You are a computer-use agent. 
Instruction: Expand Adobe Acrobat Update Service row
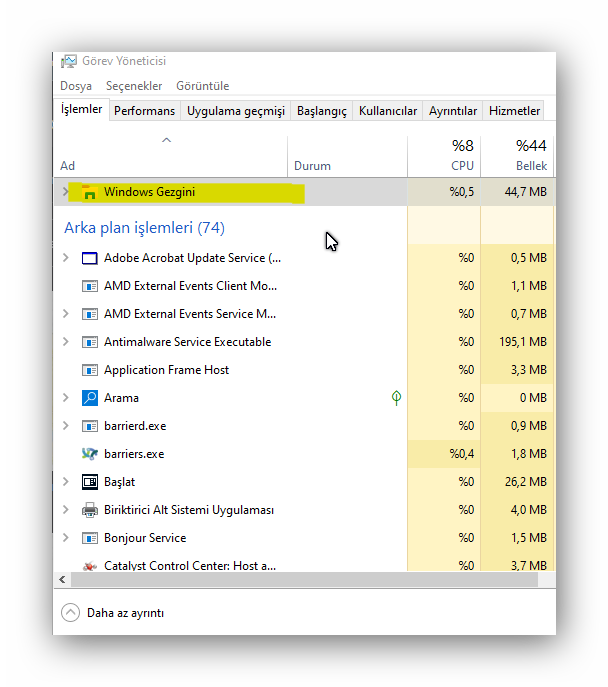tap(65, 258)
